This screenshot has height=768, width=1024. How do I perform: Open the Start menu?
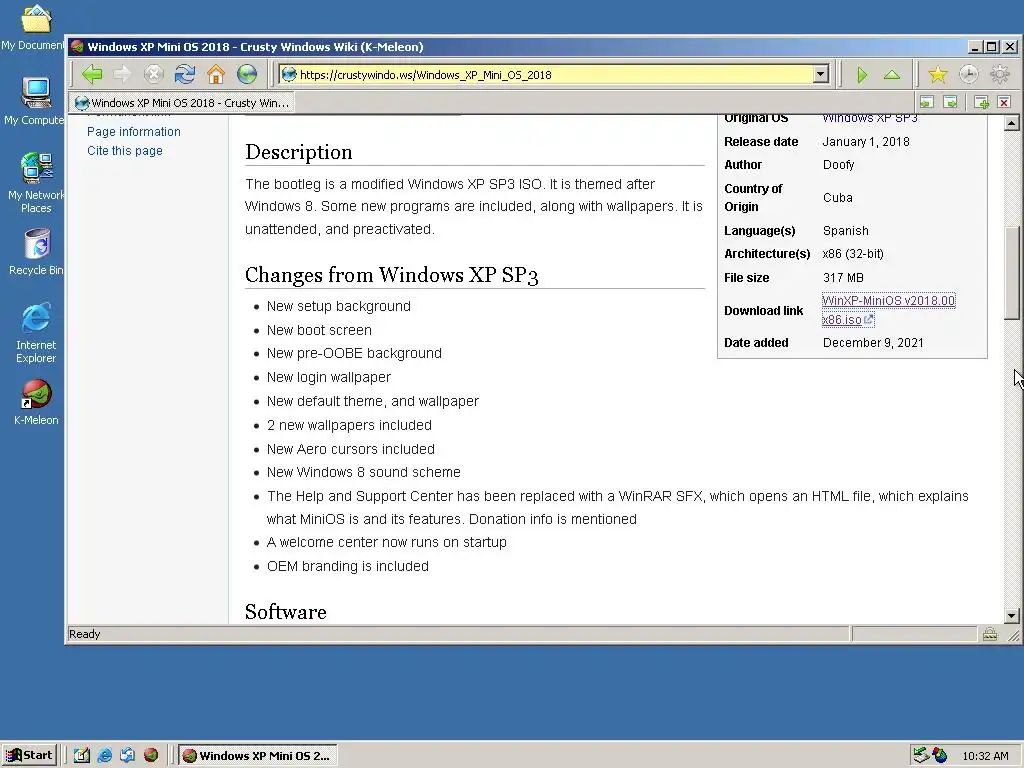29,755
